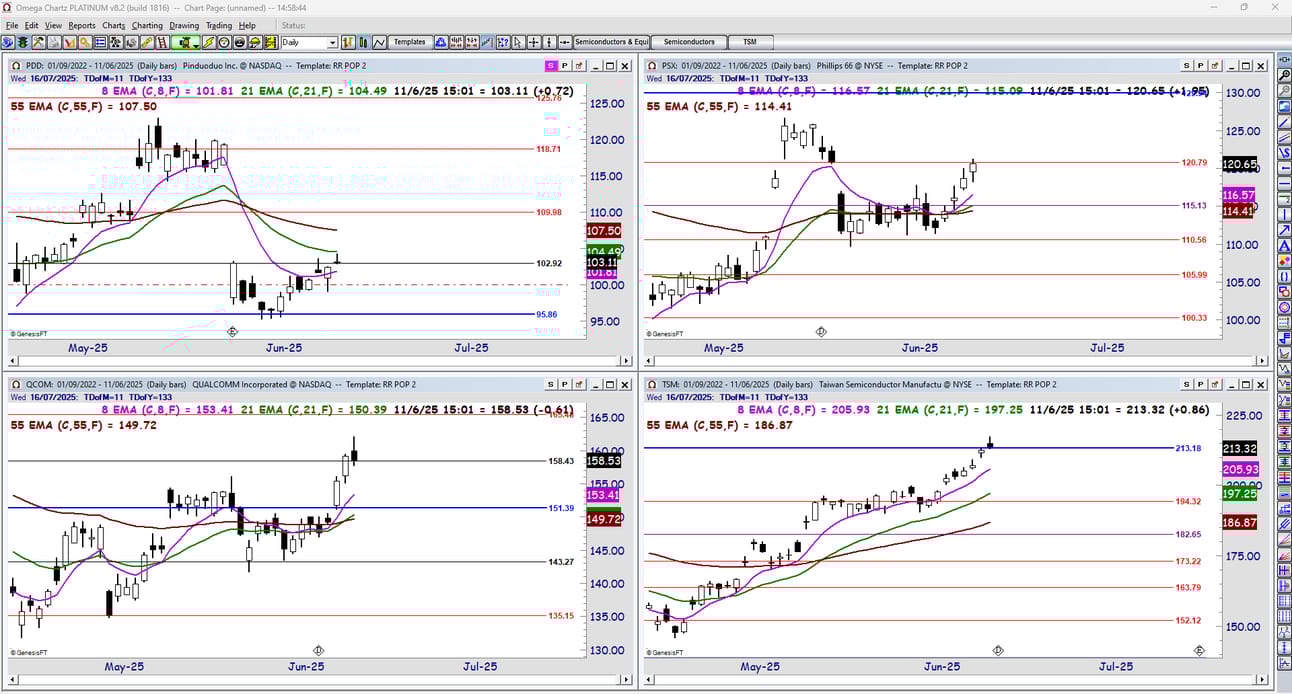Toggle the S button on QCOM chart

click(x=550, y=384)
